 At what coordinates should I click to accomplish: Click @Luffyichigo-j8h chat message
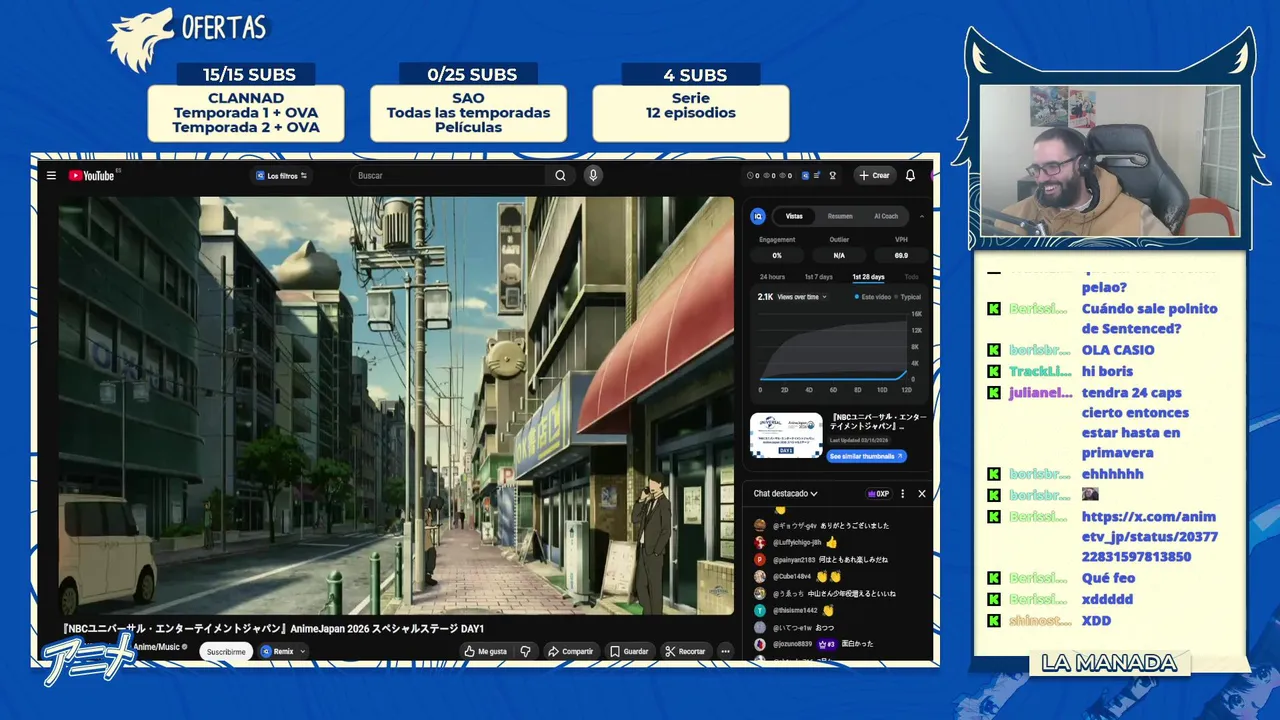[x=797, y=542]
